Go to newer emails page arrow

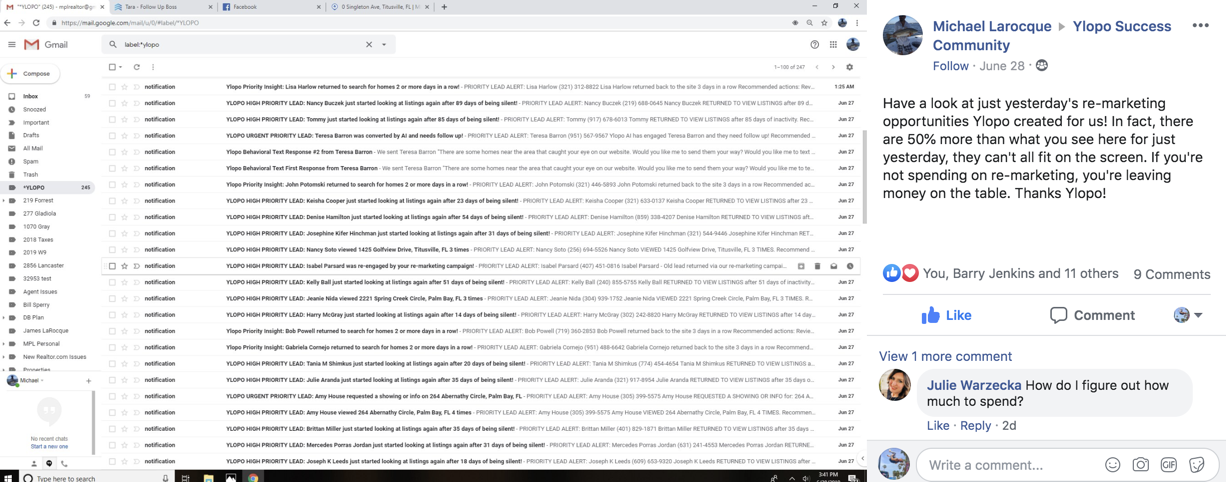click(x=817, y=68)
